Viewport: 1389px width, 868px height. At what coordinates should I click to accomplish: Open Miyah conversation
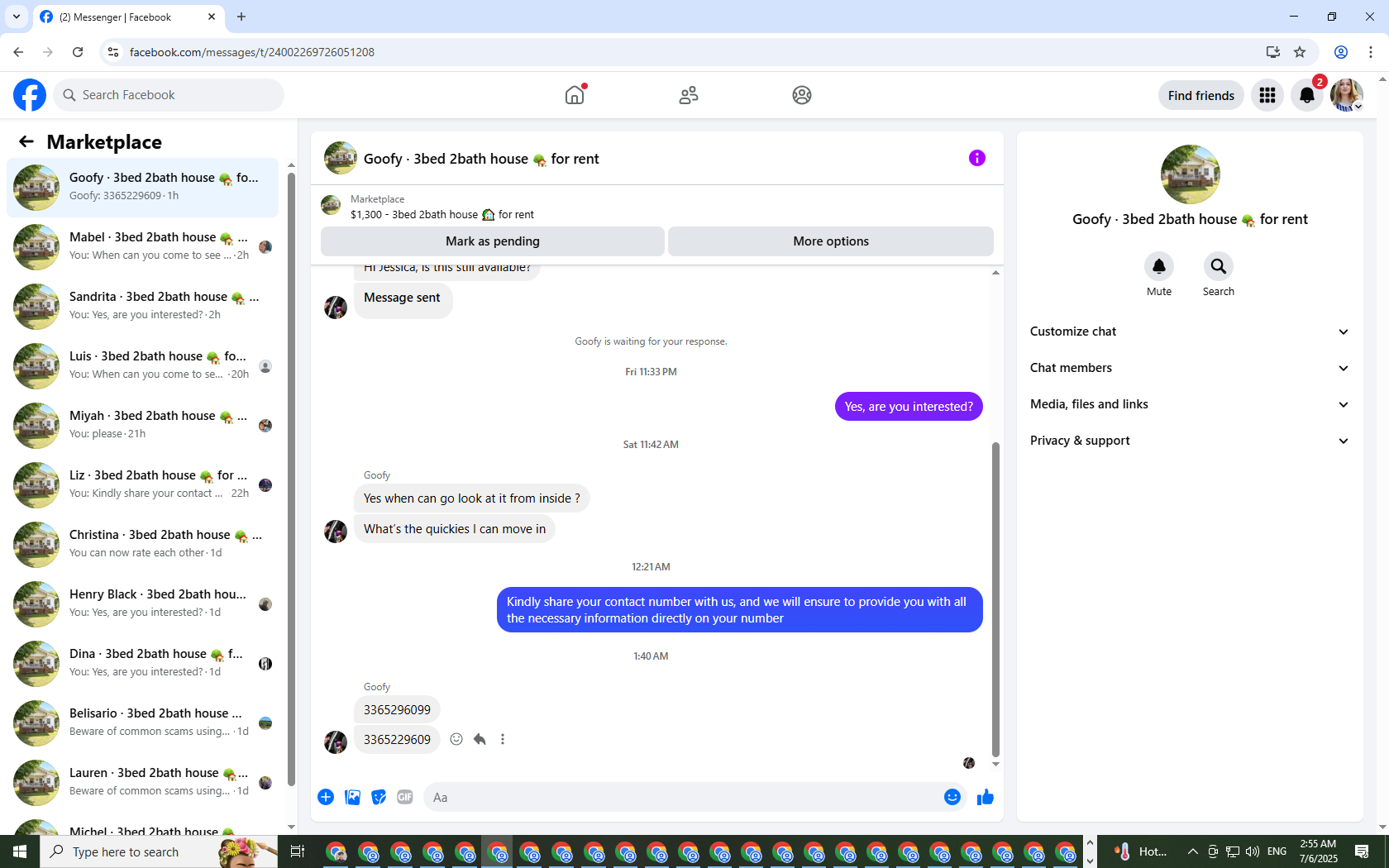[x=143, y=425]
